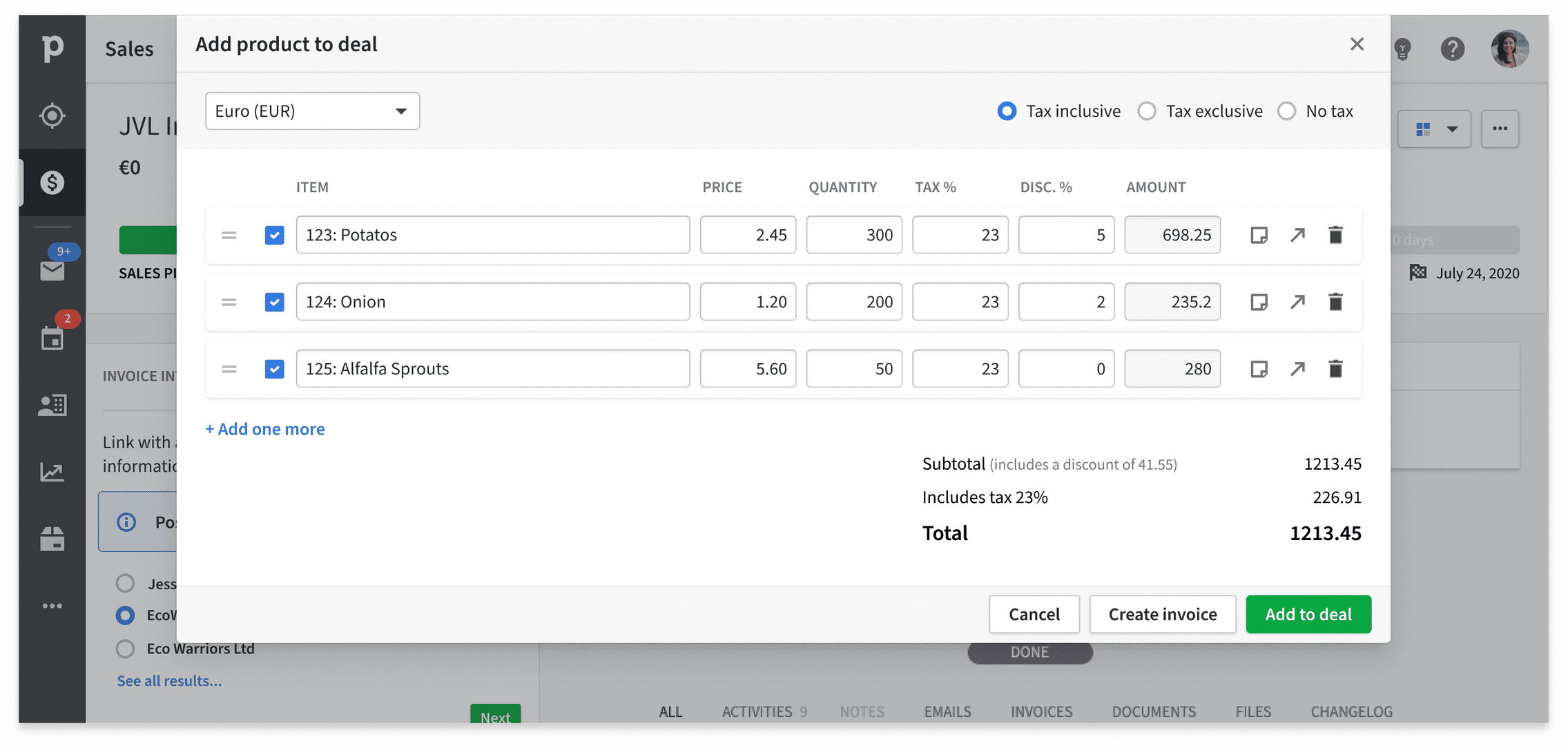Switch to the ACTIVITIES tab
The width and height of the screenshot is (1568, 746).
[764, 712]
